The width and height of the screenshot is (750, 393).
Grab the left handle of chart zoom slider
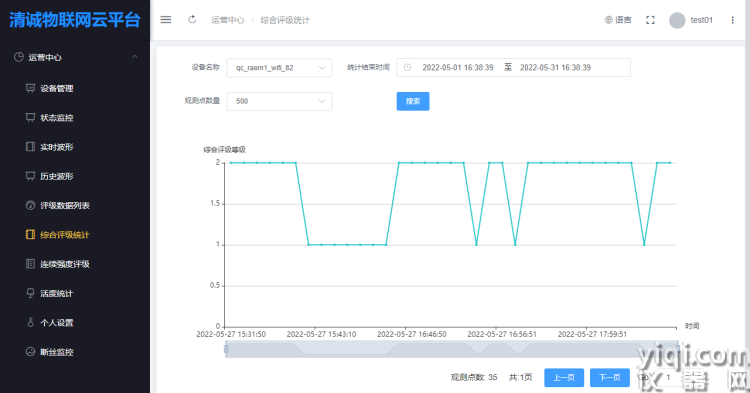(226, 349)
